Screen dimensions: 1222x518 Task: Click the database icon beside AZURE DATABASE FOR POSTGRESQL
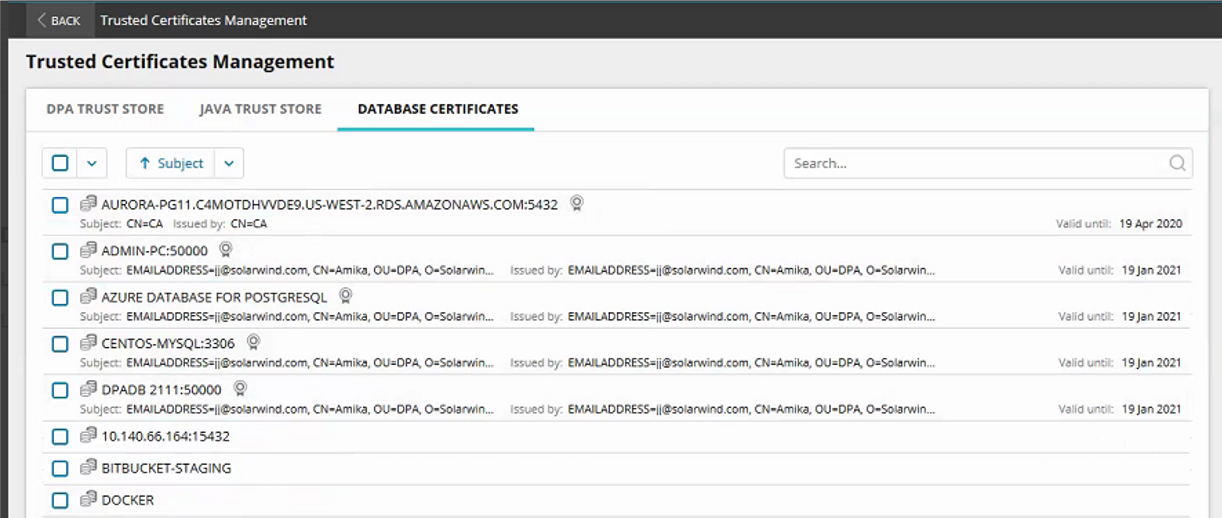[88, 297]
